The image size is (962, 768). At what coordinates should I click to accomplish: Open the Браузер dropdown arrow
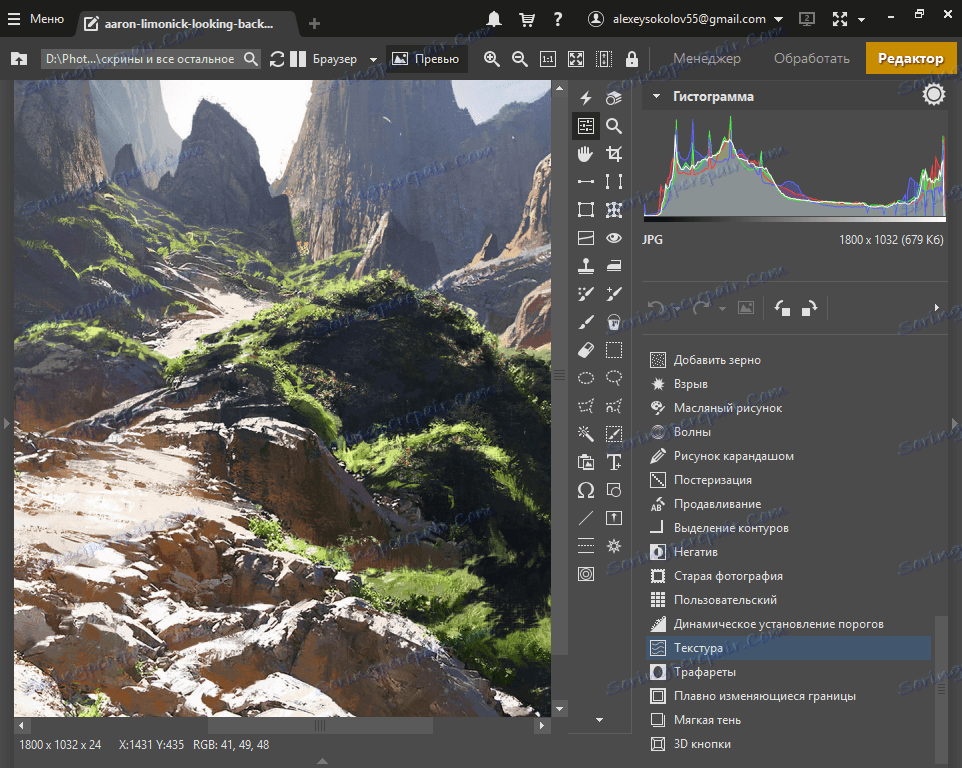[x=373, y=60]
